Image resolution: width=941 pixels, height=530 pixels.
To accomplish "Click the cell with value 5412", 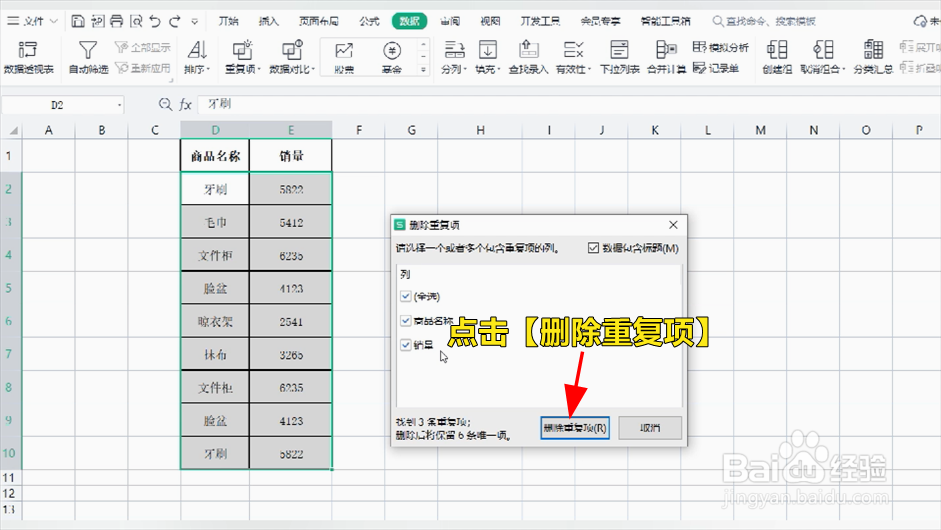I will coord(290,223).
